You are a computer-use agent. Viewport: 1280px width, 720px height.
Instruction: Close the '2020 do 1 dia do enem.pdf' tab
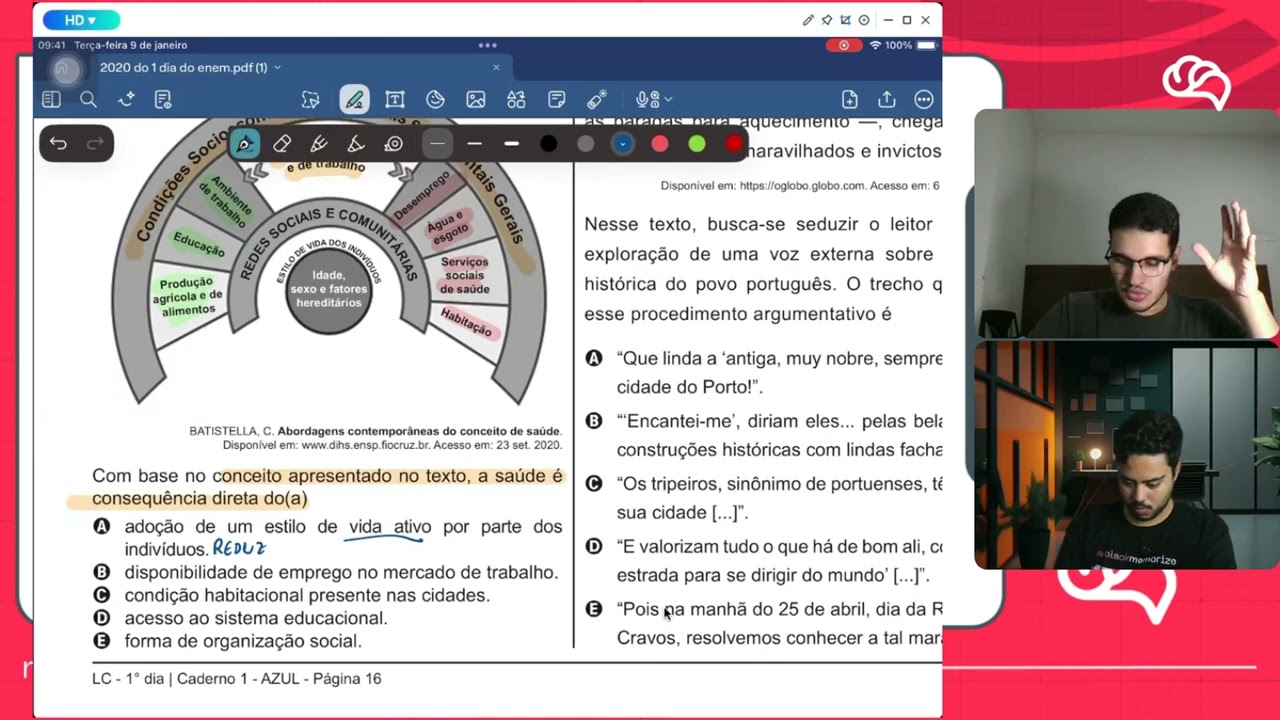(x=496, y=68)
